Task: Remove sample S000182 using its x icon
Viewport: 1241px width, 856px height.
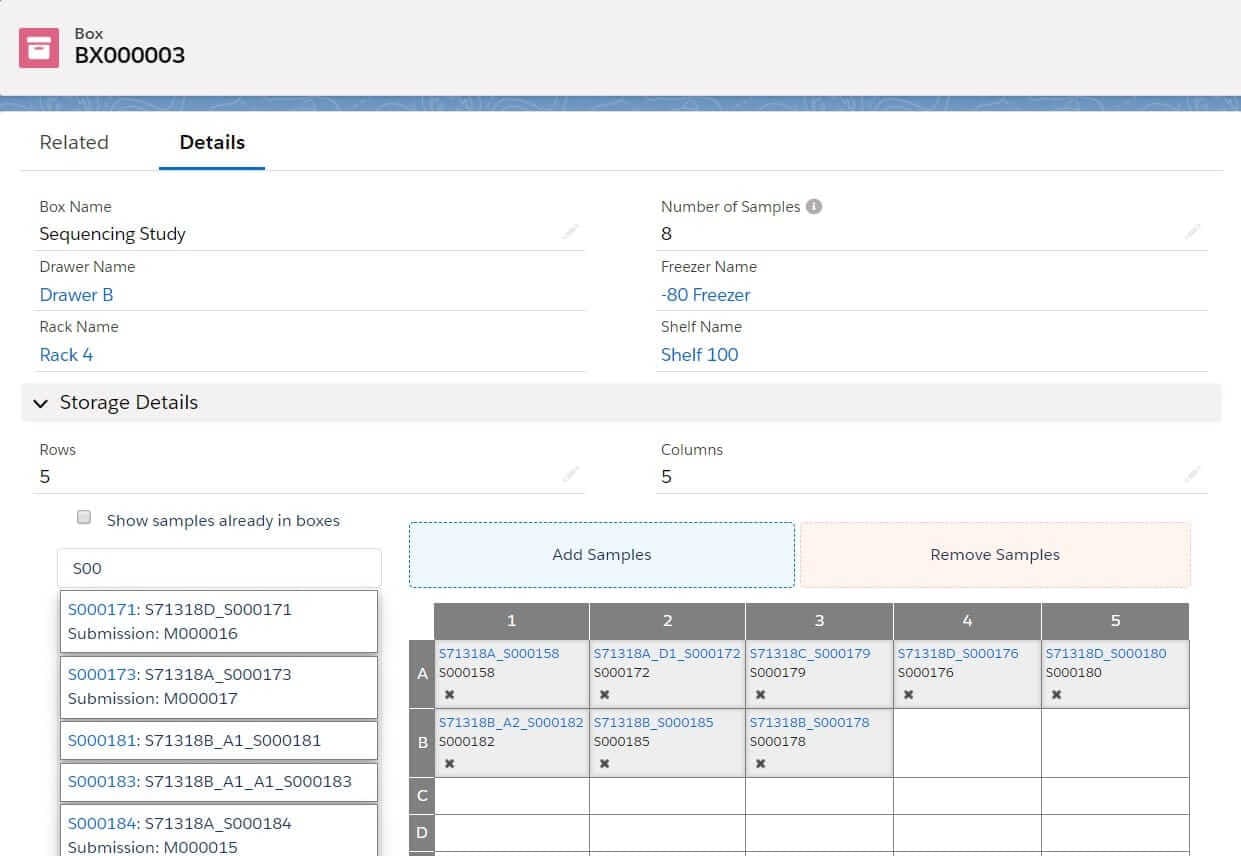Action: (x=449, y=763)
